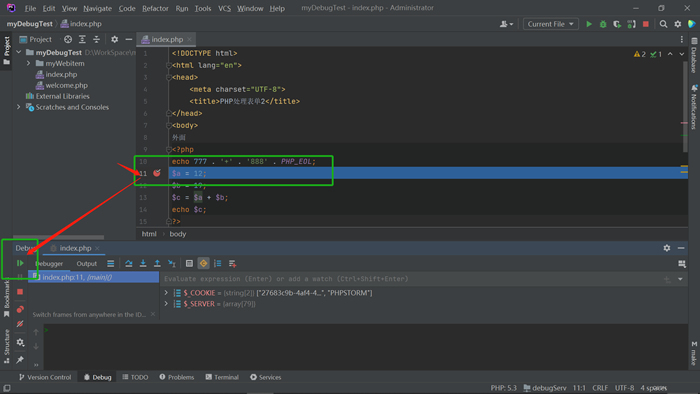Select the index.php:11 main frame
The width and height of the screenshot is (700, 394).
pos(93,277)
